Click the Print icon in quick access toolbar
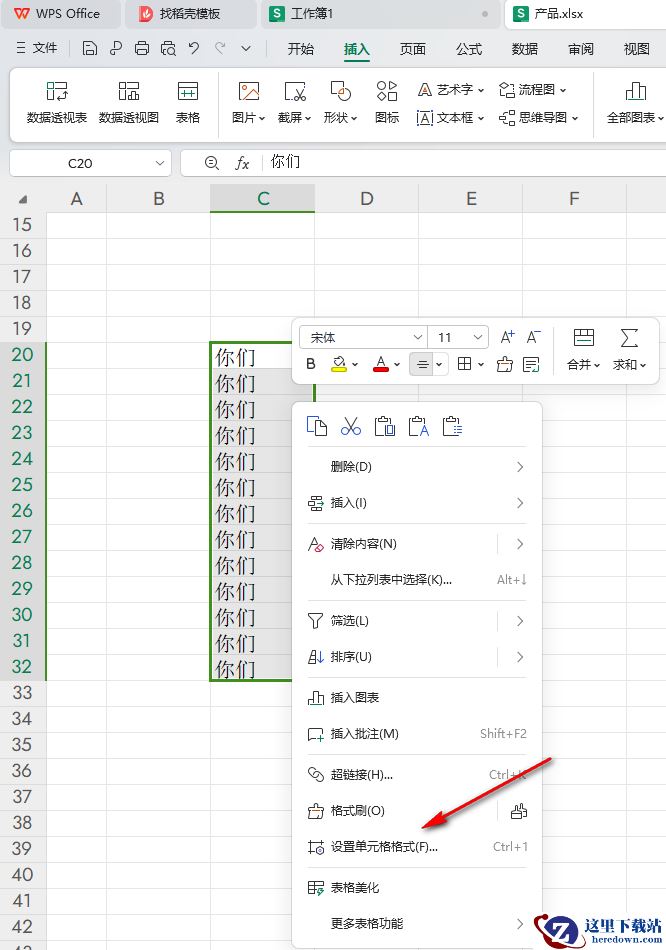Viewport: 666px width, 950px height. [142, 48]
